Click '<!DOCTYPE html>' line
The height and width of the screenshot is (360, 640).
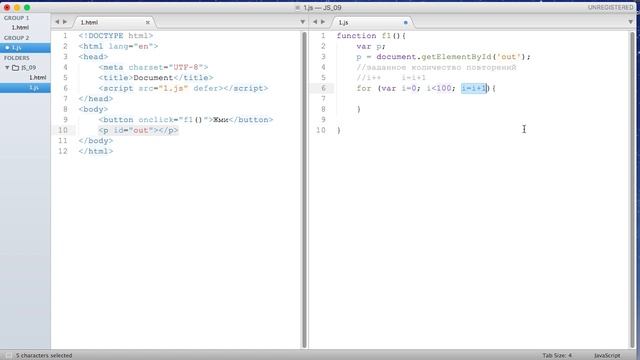[116, 36]
